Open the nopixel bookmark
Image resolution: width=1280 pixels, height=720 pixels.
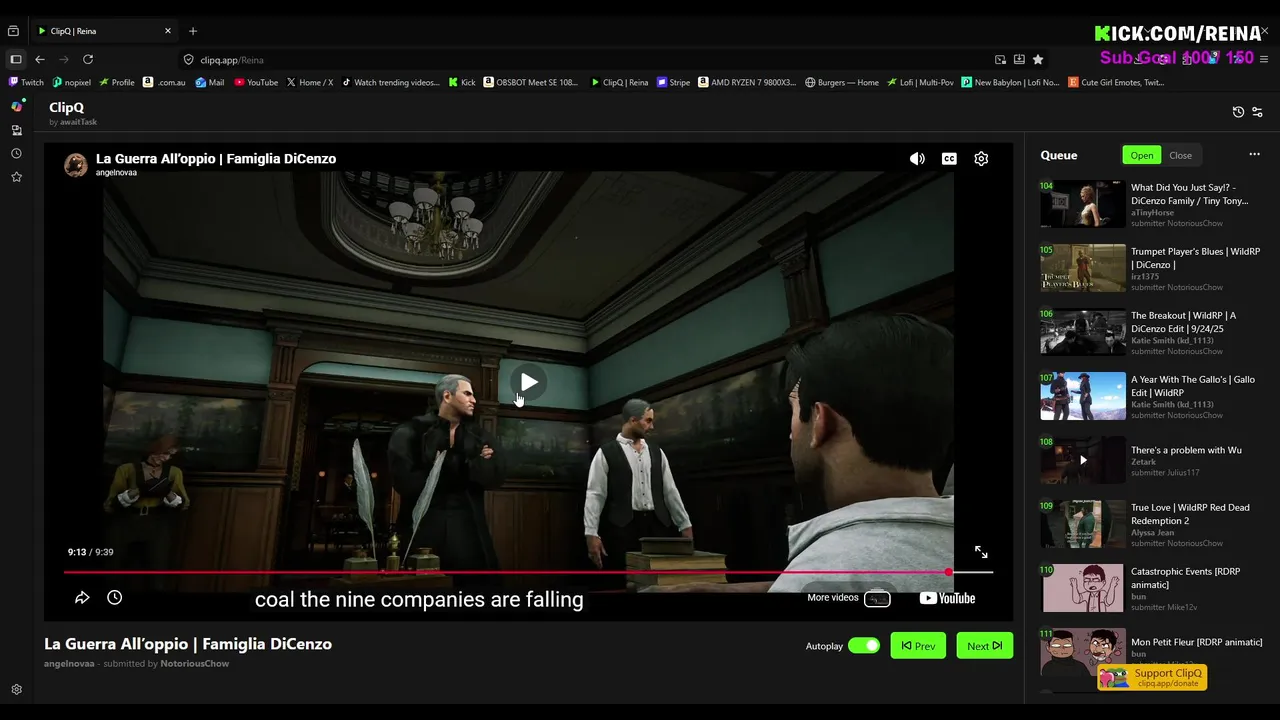[72, 83]
